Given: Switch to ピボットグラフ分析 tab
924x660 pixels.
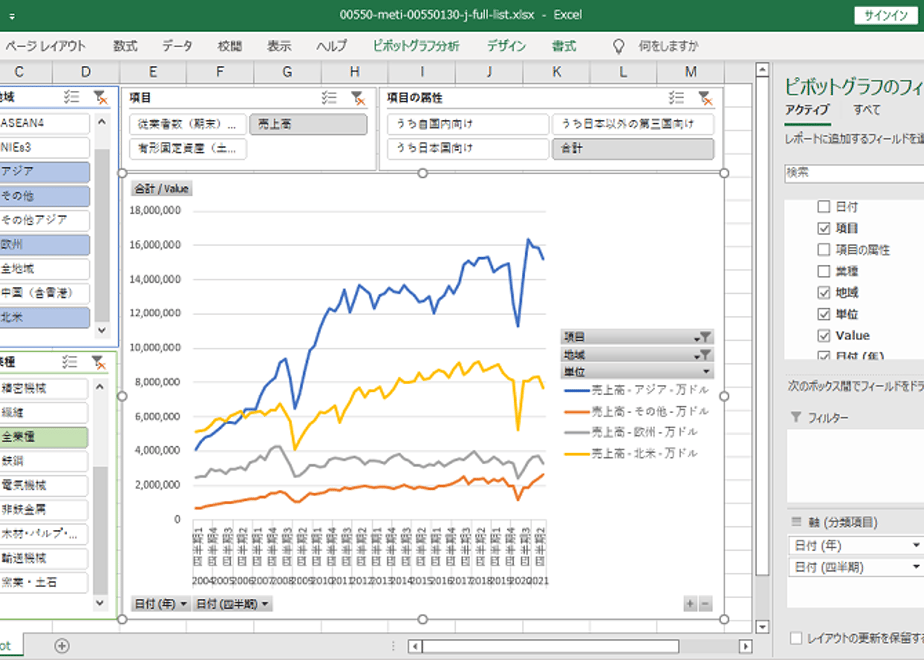Looking at the screenshot, I should [416, 46].
